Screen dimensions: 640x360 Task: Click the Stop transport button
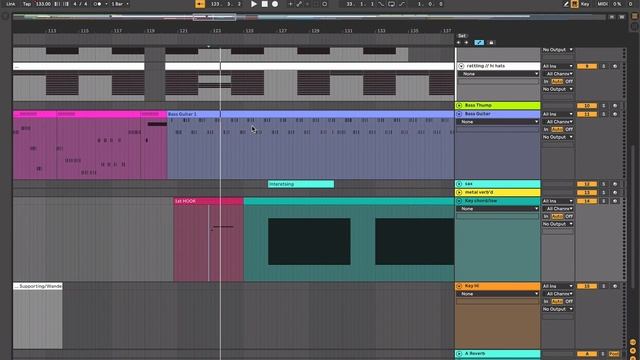[x=264, y=4]
